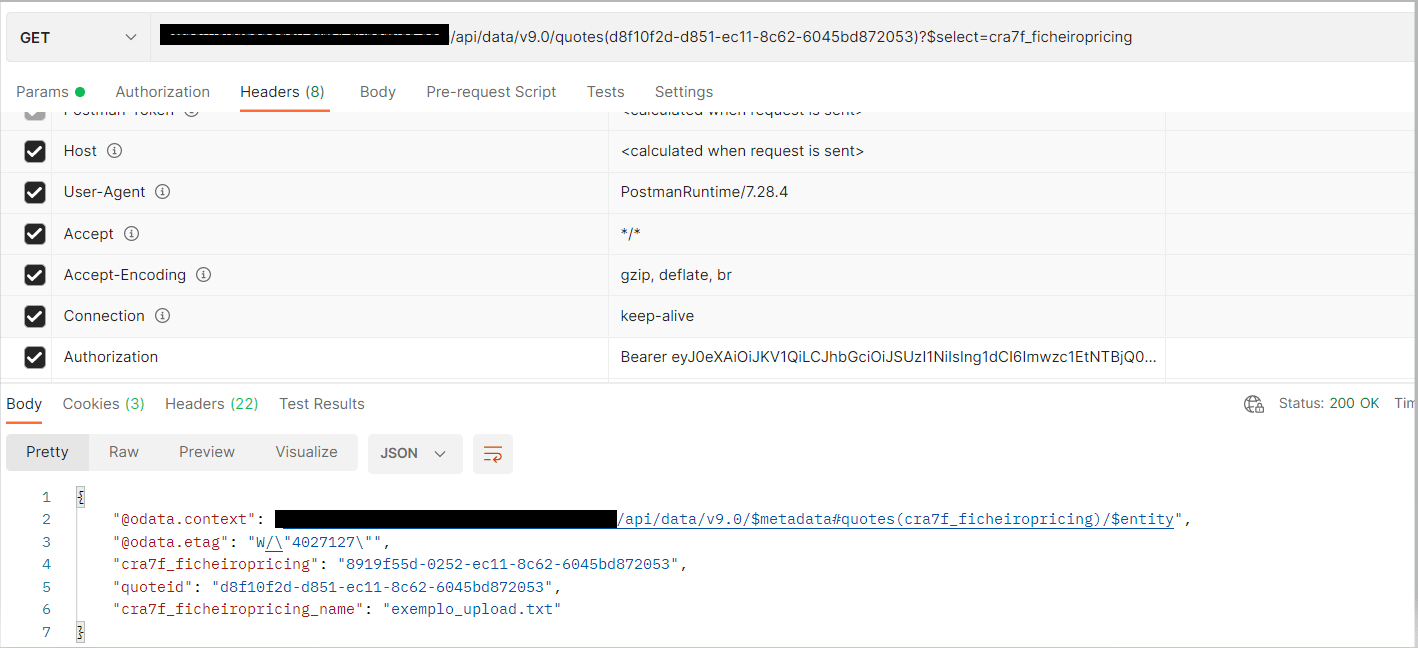The image size is (1418, 648).
Task: Click the Bearer token value field
Action: (887, 357)
